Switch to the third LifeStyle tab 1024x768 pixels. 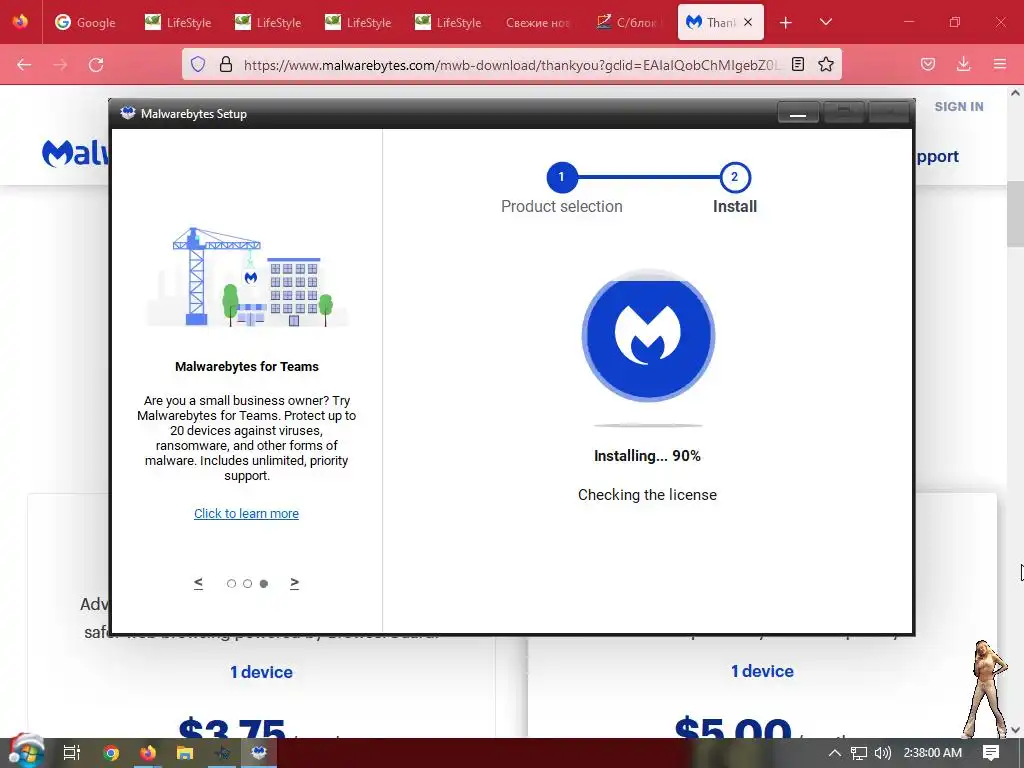(358, 22)
